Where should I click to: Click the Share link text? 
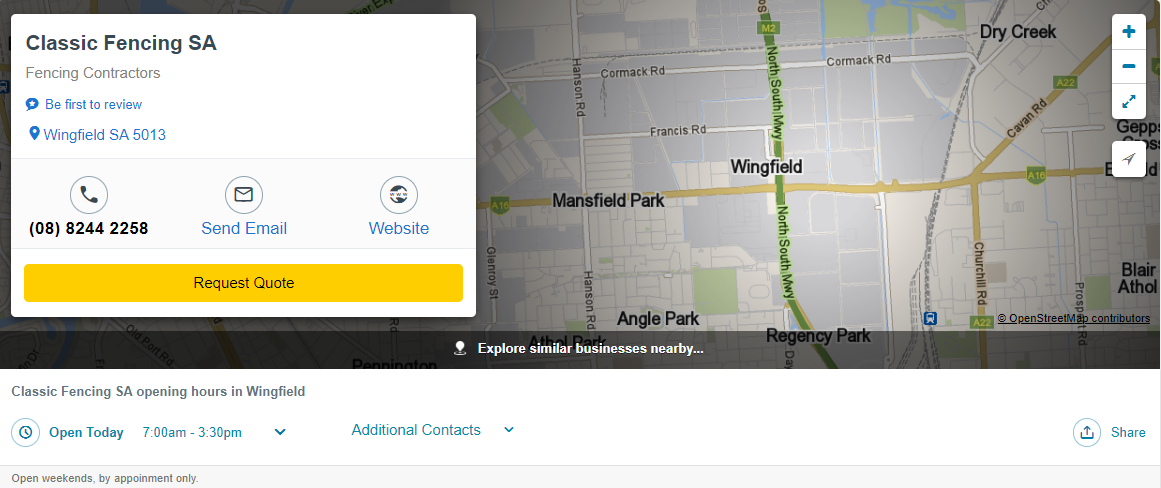pos(1128,432)
